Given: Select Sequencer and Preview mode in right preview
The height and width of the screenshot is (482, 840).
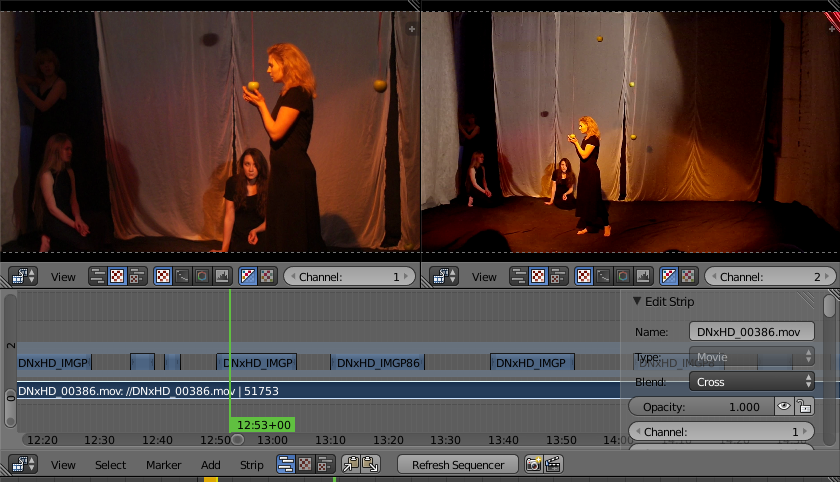Looking at the screenshot, I should click(x=558, y=276).
